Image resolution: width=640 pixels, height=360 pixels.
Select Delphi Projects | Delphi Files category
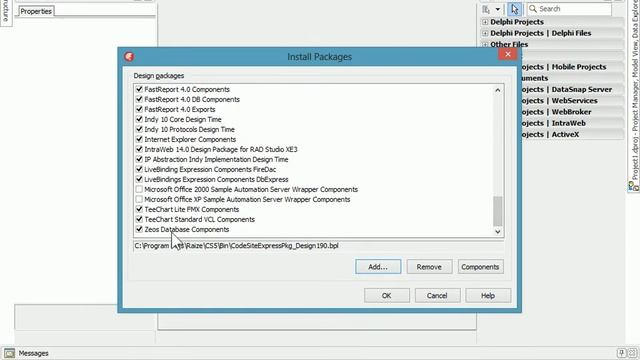coord(540,33)
